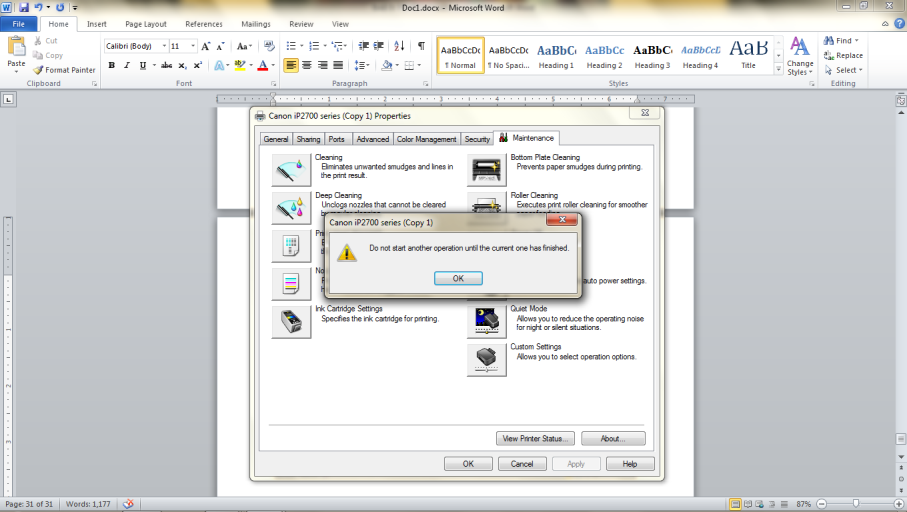Click Shrink Font button
Screen dimensions: 907x512
point(220,46)
